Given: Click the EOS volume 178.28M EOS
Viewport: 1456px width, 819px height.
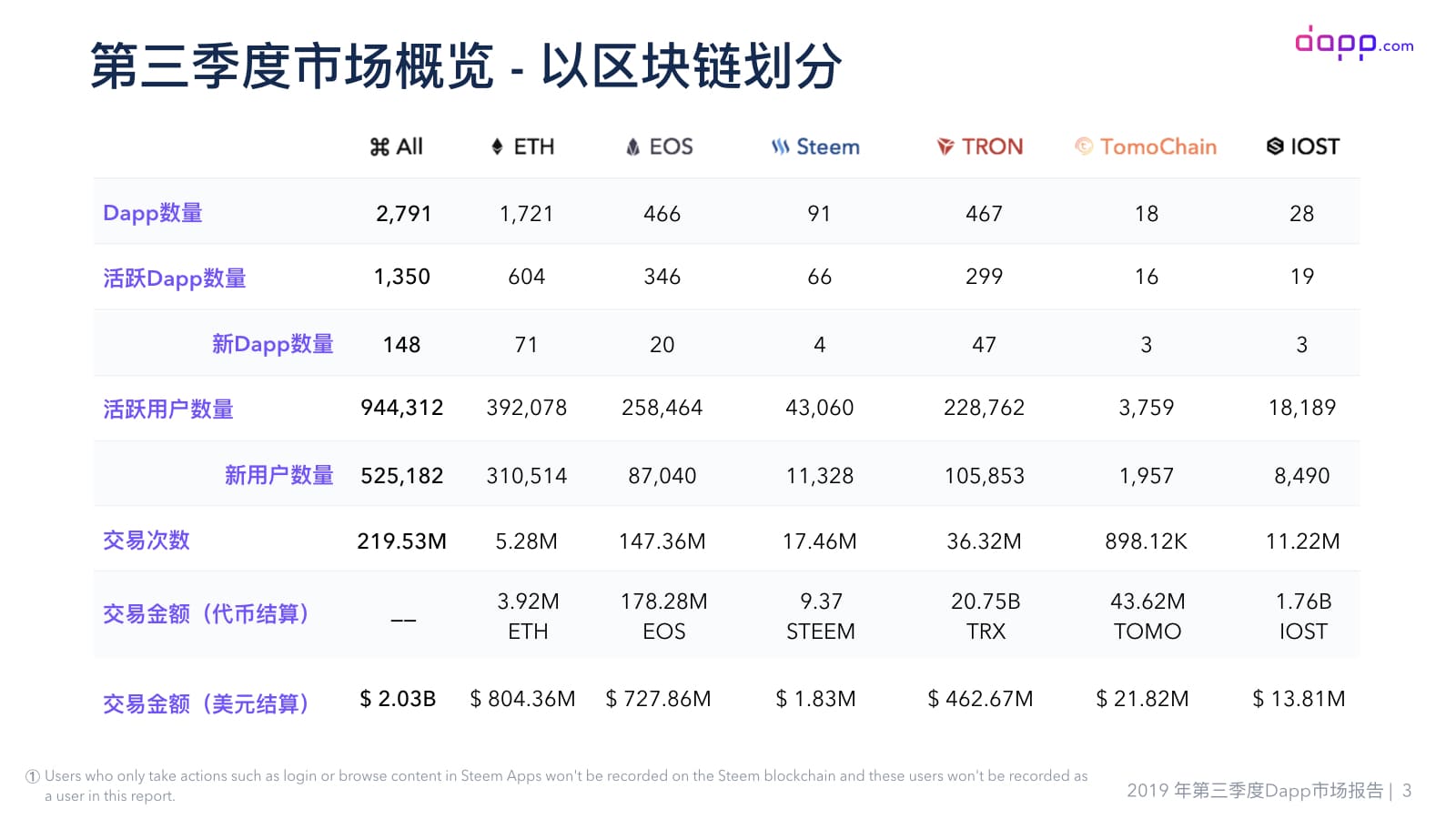Looking at the screenshot, I should click(663, 616).
